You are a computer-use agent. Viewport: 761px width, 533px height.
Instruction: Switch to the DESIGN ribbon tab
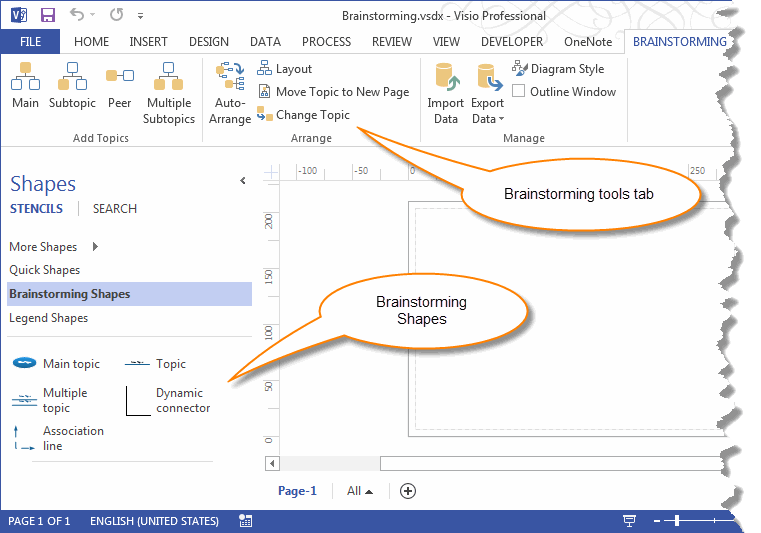208,42
